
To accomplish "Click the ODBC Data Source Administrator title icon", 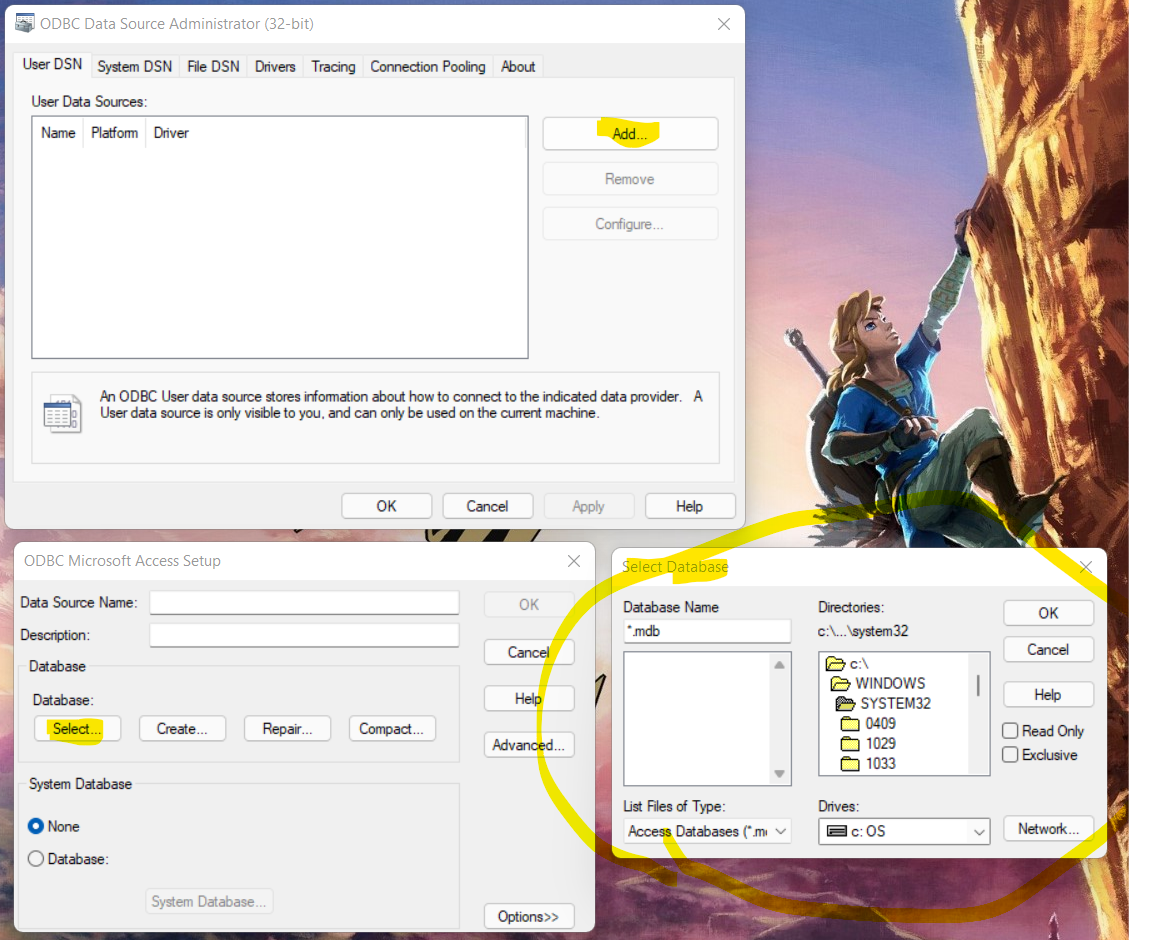I will click(24, 23).
